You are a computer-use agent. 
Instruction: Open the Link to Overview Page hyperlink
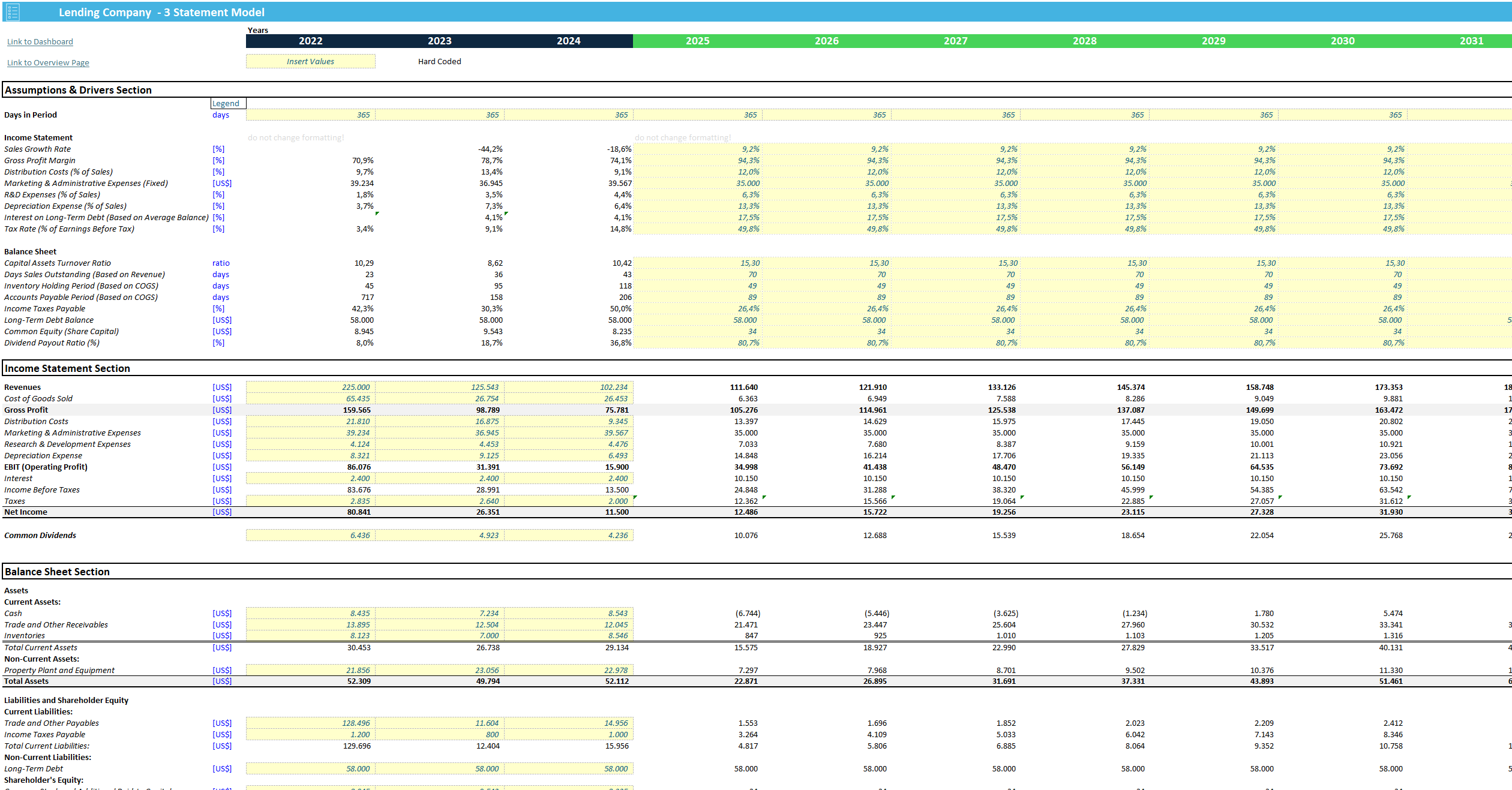(x=48, y=62)
